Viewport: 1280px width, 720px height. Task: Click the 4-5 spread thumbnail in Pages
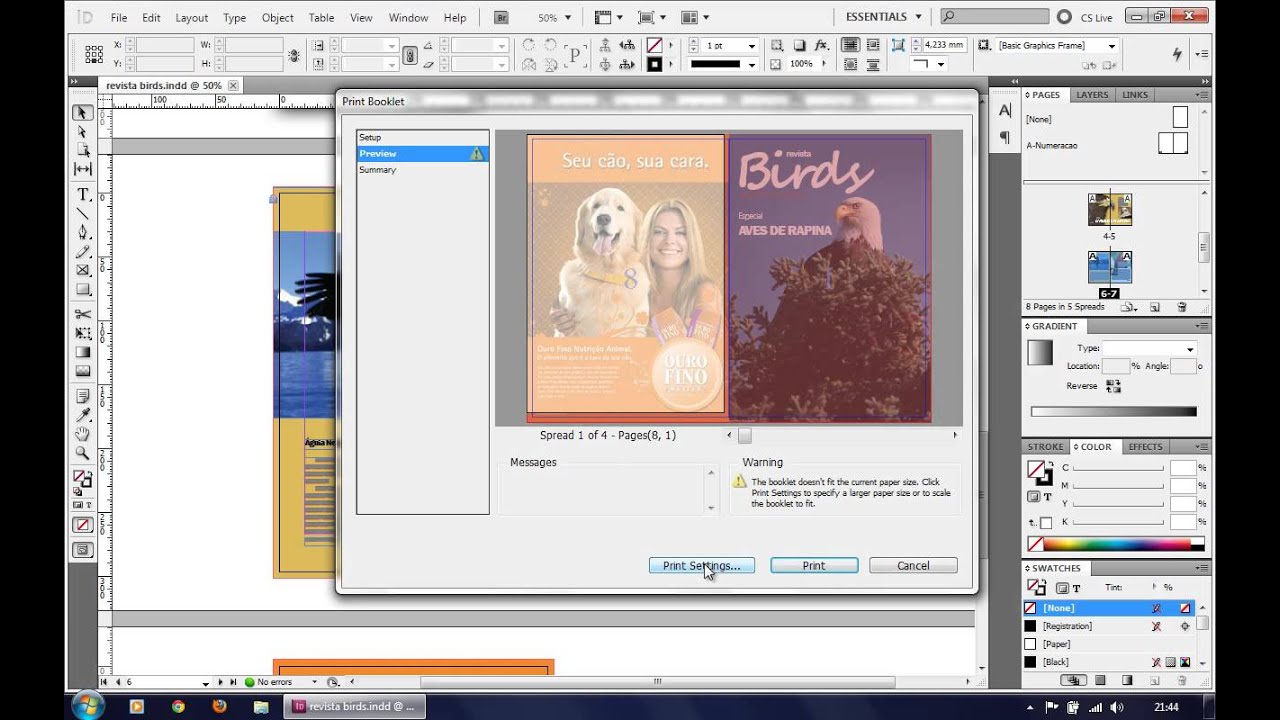(x=1109, y=210)
